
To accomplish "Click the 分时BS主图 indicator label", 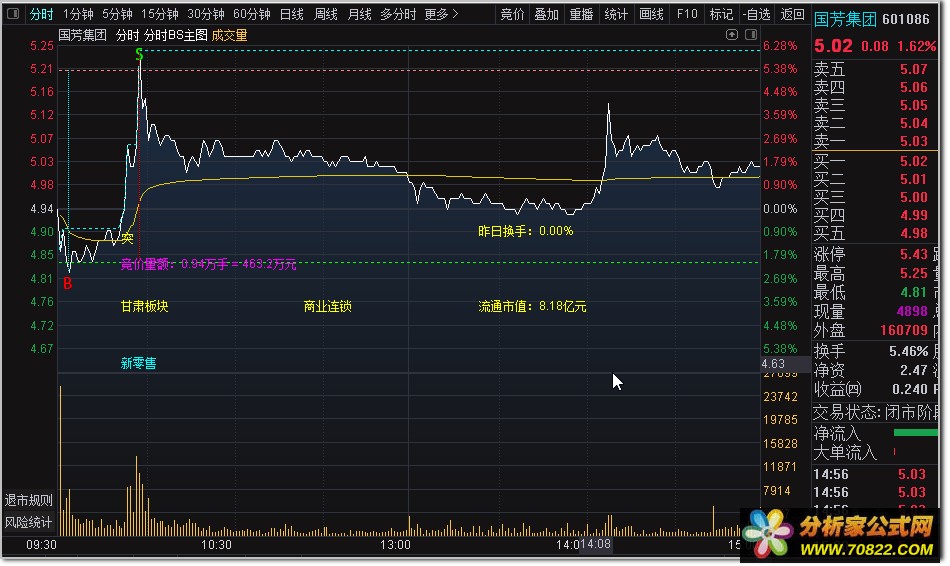I will pos(176,35).
